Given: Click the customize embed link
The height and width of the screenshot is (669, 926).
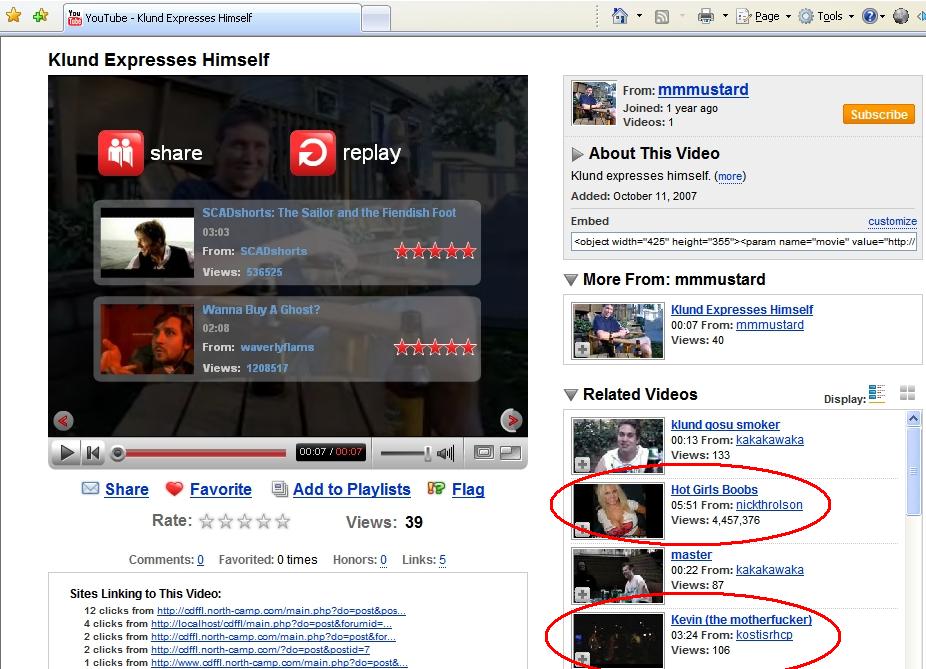Looking at the screenshot, I should tap(892, 221).
